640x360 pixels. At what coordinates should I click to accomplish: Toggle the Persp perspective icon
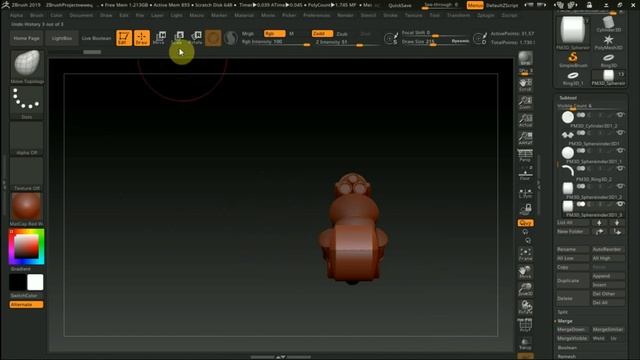pyautogui.click(x=525, y=156)
